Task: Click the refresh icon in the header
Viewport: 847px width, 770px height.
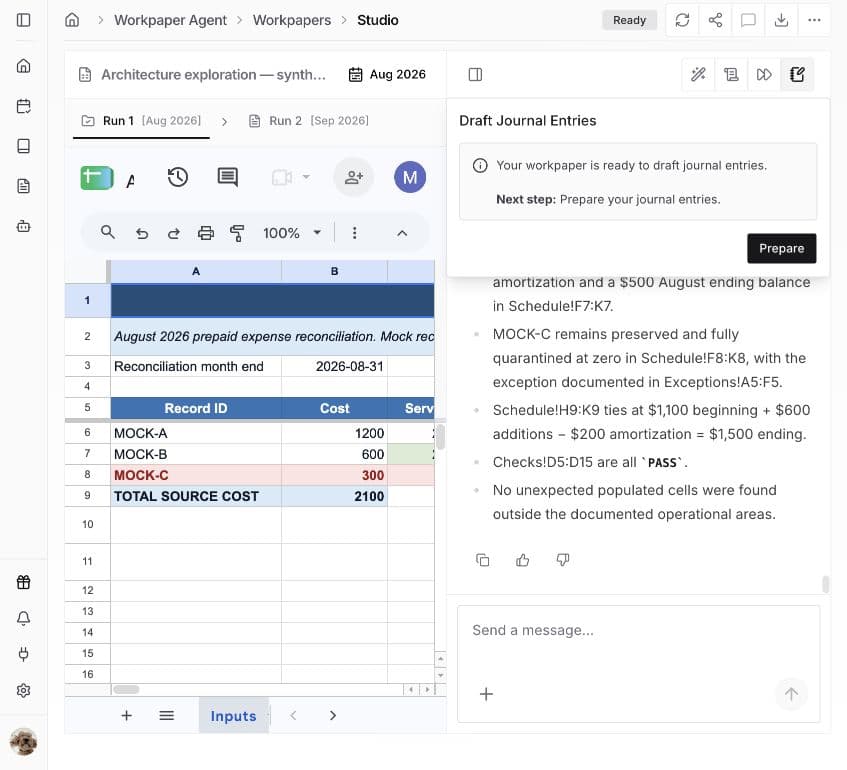Action: (x=682, y=20)
